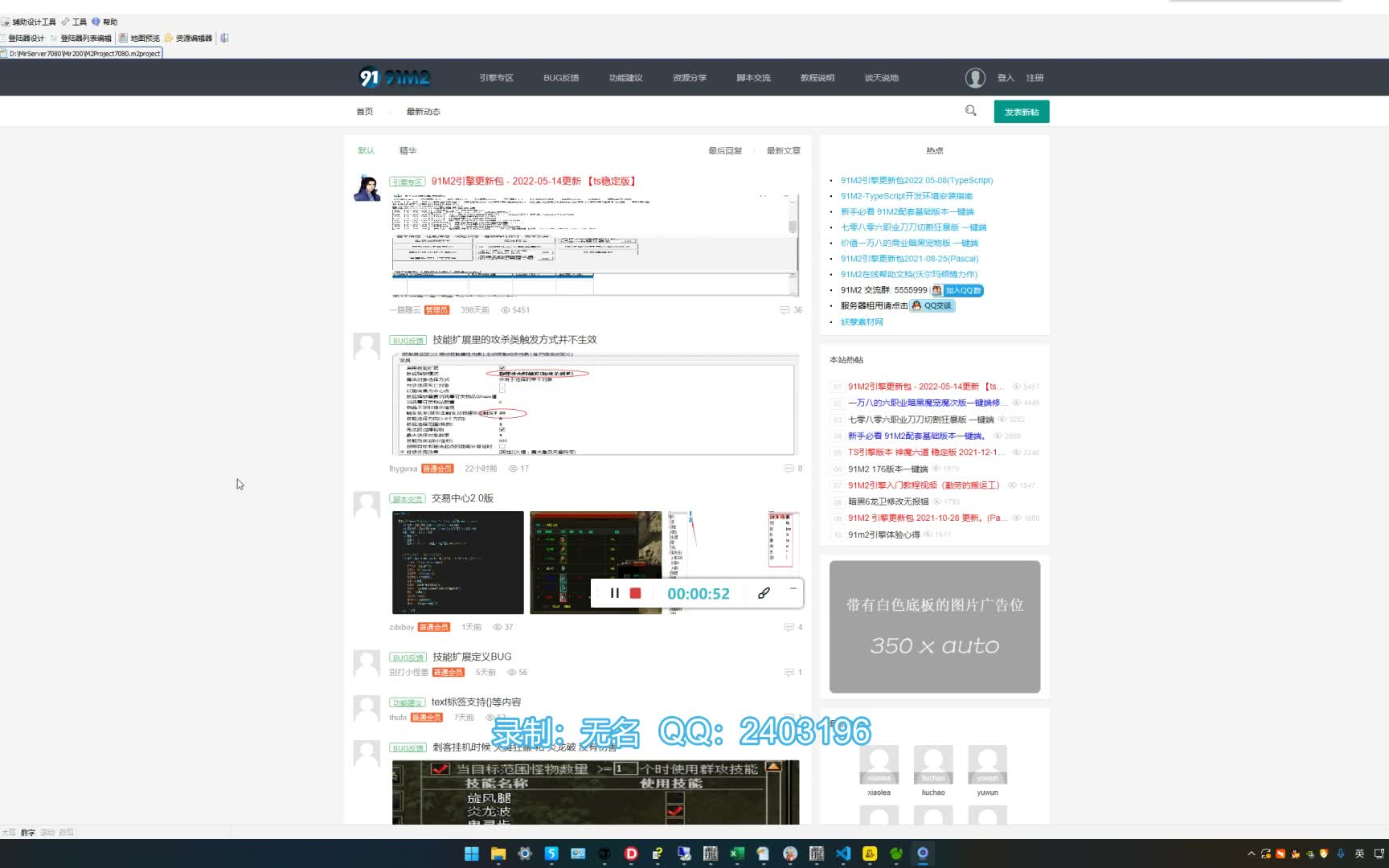This screenshot has height=868, width=1389.
Task: Open the dark code-editor thumbnail in 交易中心 post
Action: [x=457, y=563]
